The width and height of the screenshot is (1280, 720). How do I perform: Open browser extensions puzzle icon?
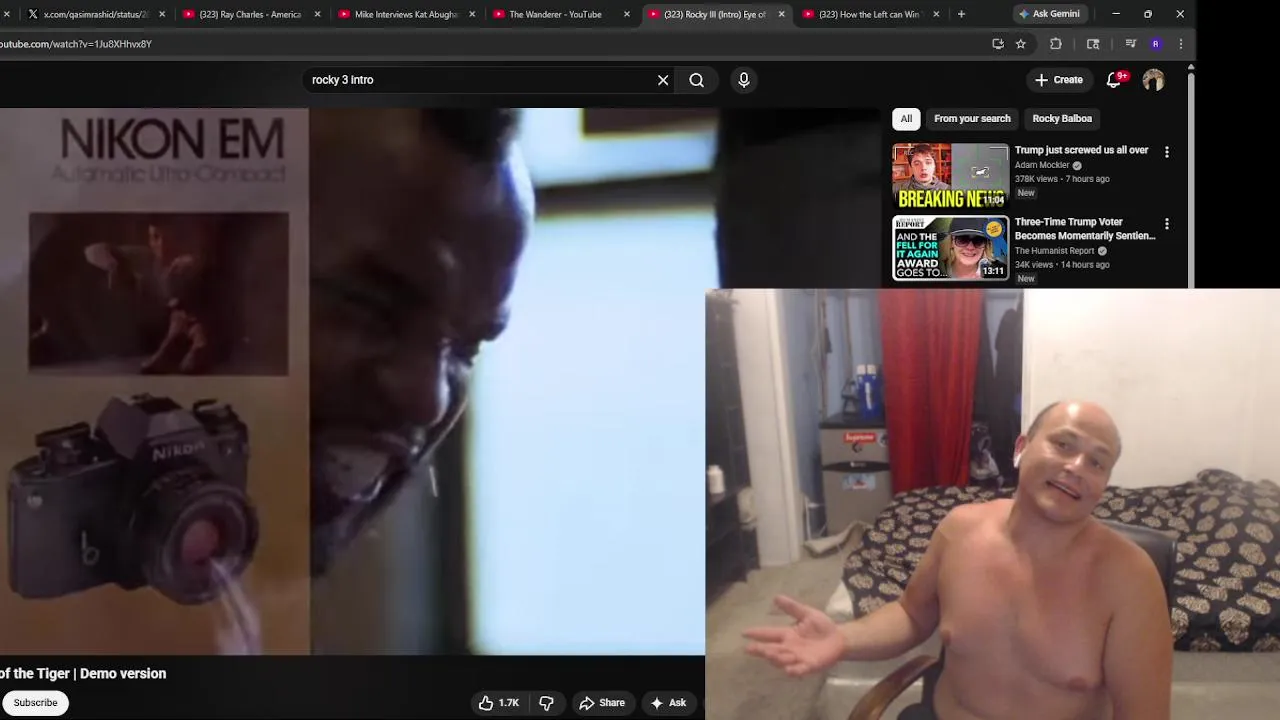(1055, 44)
